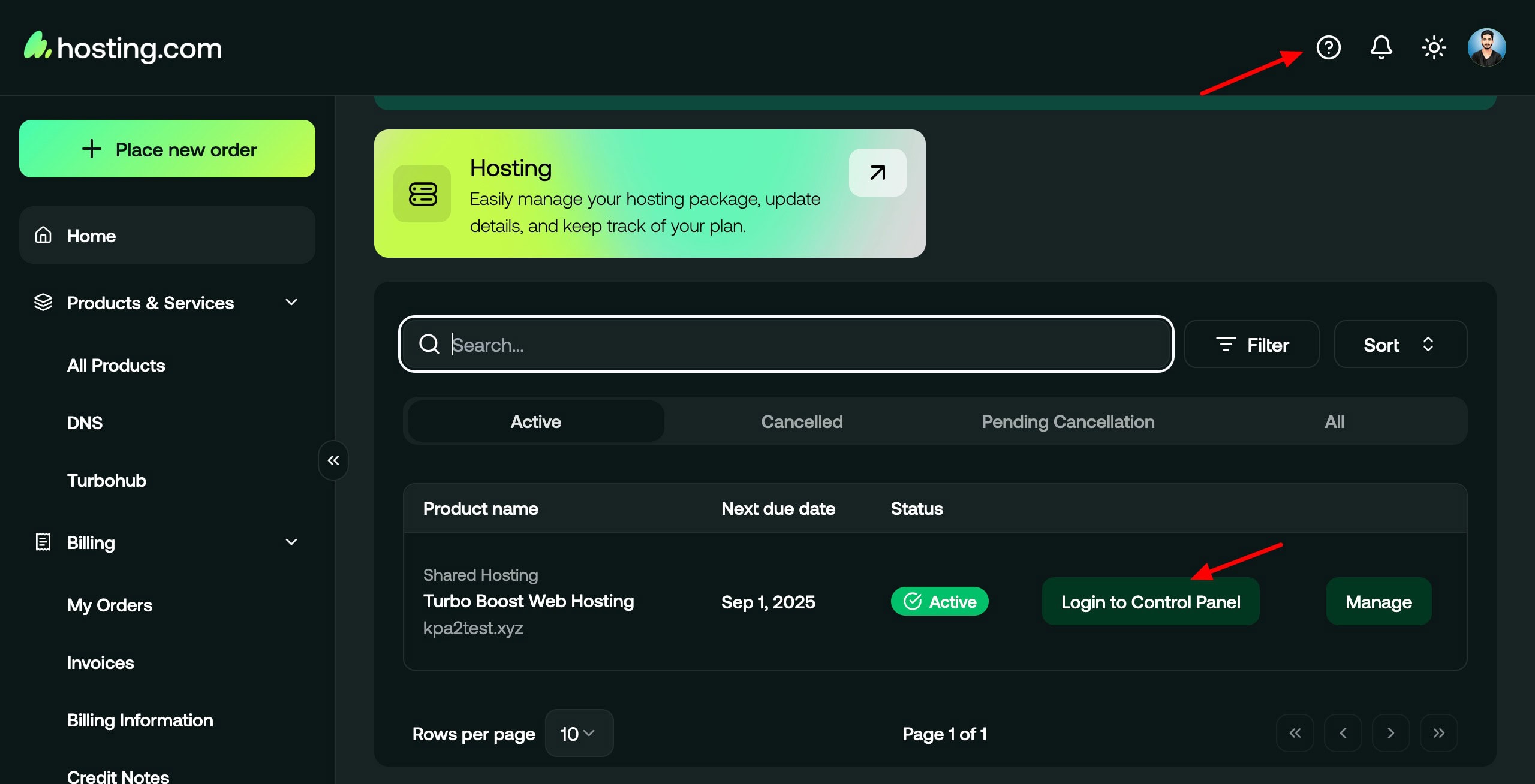Open the user profile avatar

(x=1486, y=47)
